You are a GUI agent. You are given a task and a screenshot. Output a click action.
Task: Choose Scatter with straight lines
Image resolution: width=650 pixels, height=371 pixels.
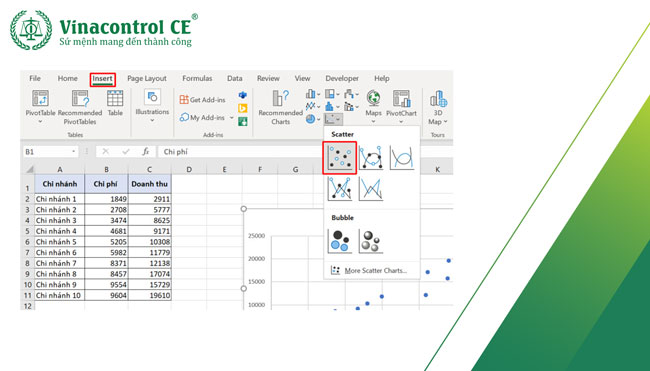pyautogui.click(x=371, y=189)
